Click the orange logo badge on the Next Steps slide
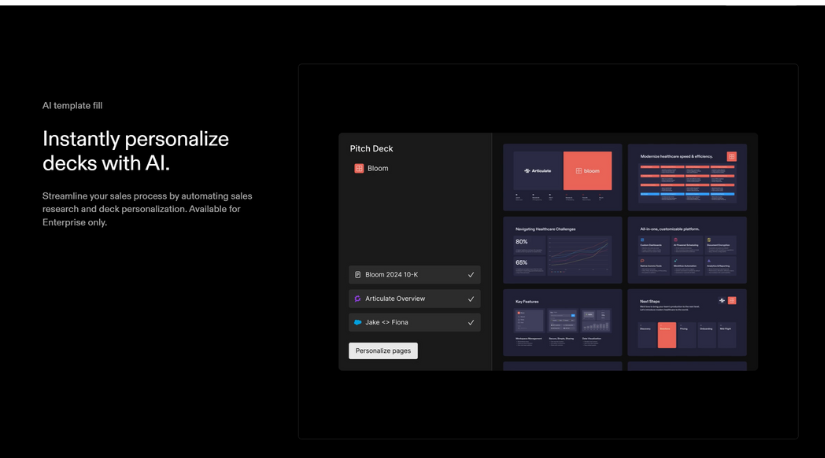Screen dimensions: 825x458 [731, 300]
